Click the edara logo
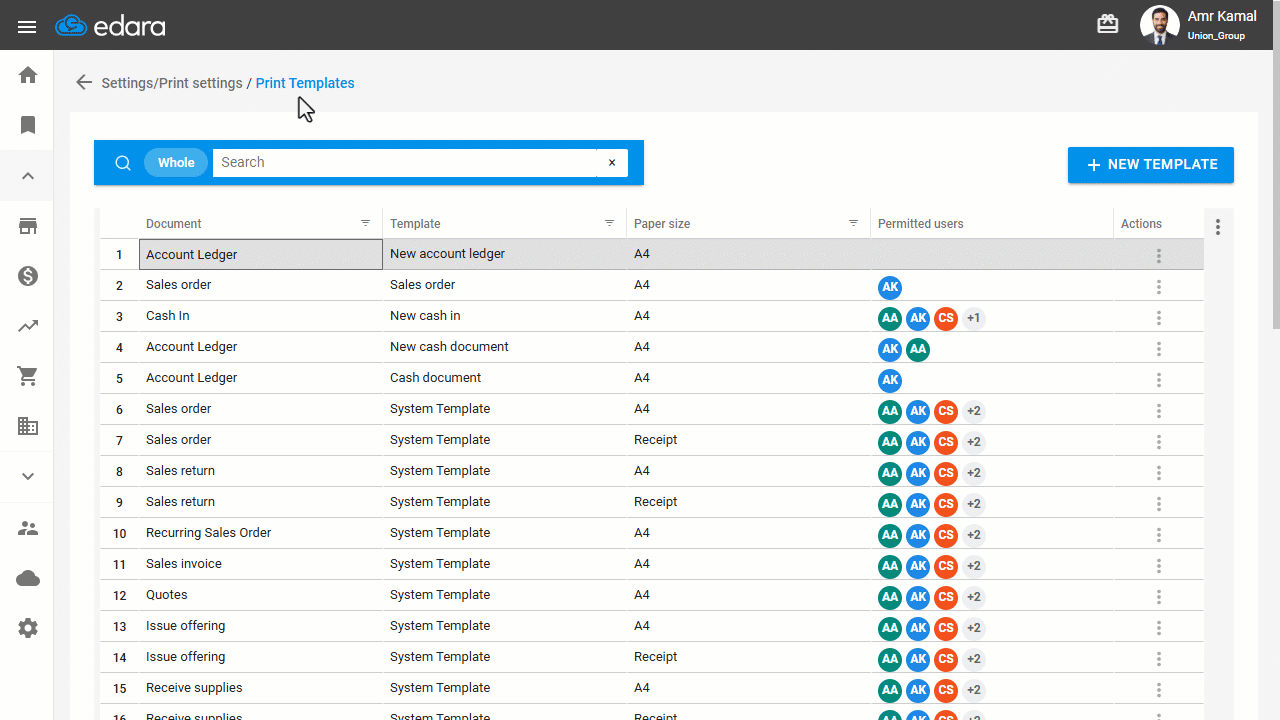Viewport: 1280px width, 720px height. (110, 26)
